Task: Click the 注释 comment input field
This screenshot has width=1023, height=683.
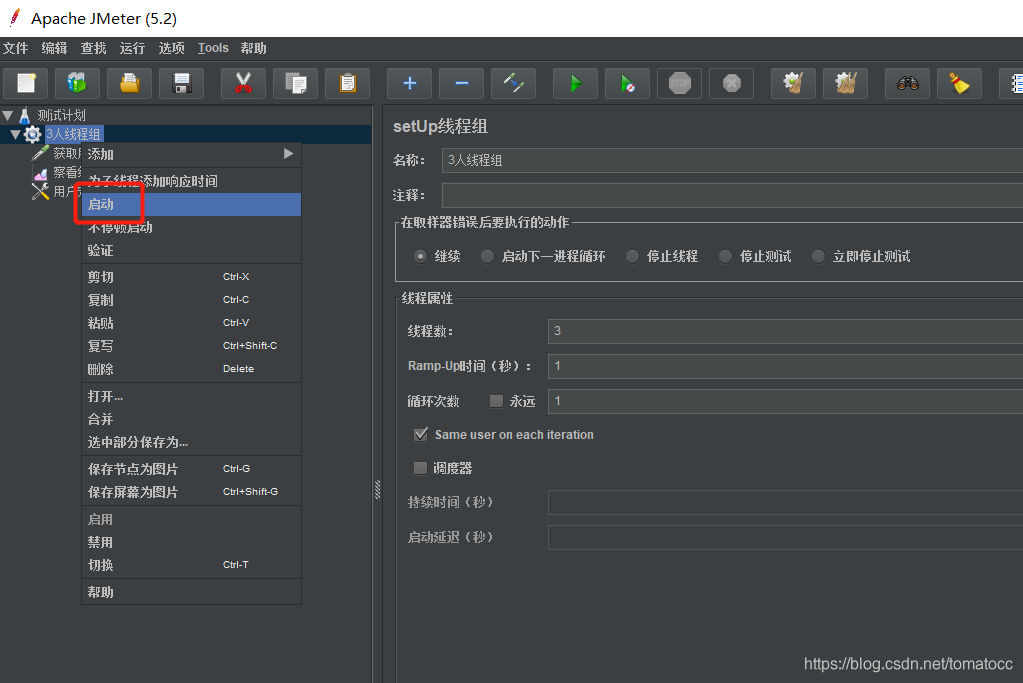Action: click(x=732, y=195)
